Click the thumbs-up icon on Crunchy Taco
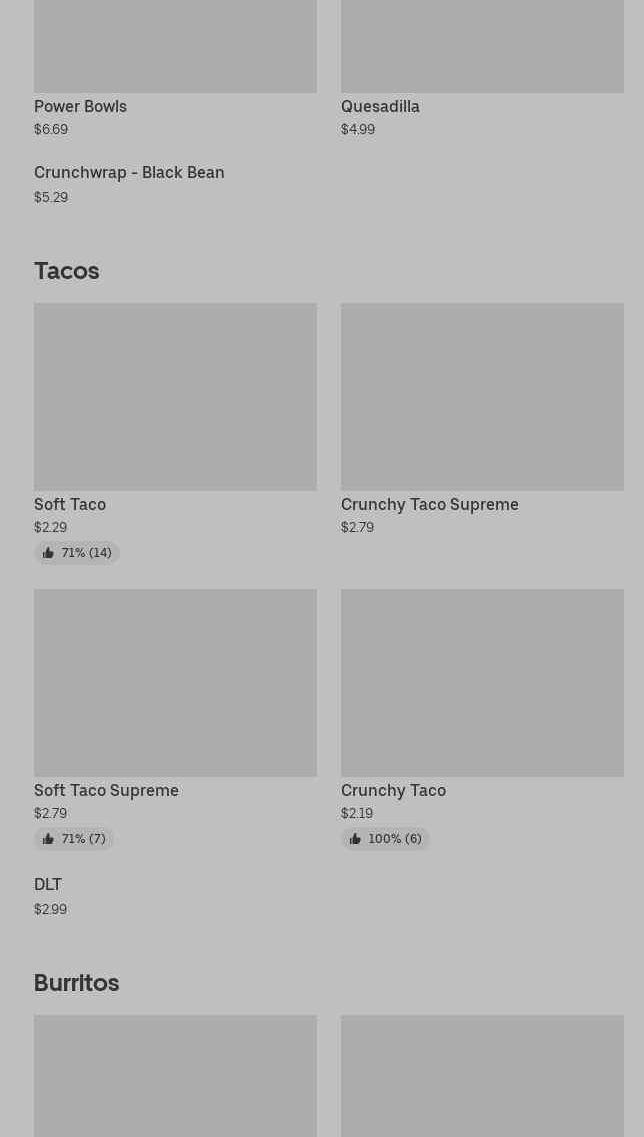This screenshot has height=1137, width=644. pos(355,838)
